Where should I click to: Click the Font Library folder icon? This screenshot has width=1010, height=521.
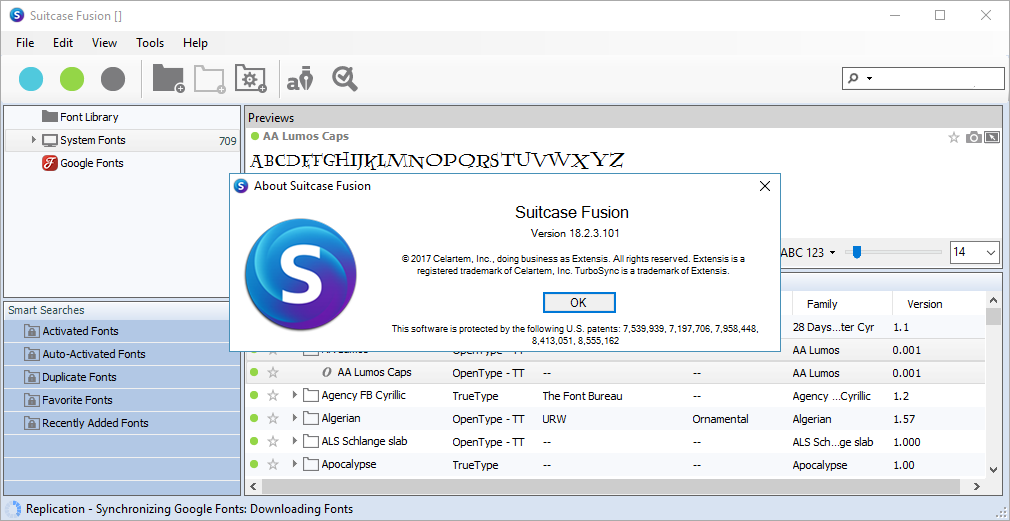[50, 117]
